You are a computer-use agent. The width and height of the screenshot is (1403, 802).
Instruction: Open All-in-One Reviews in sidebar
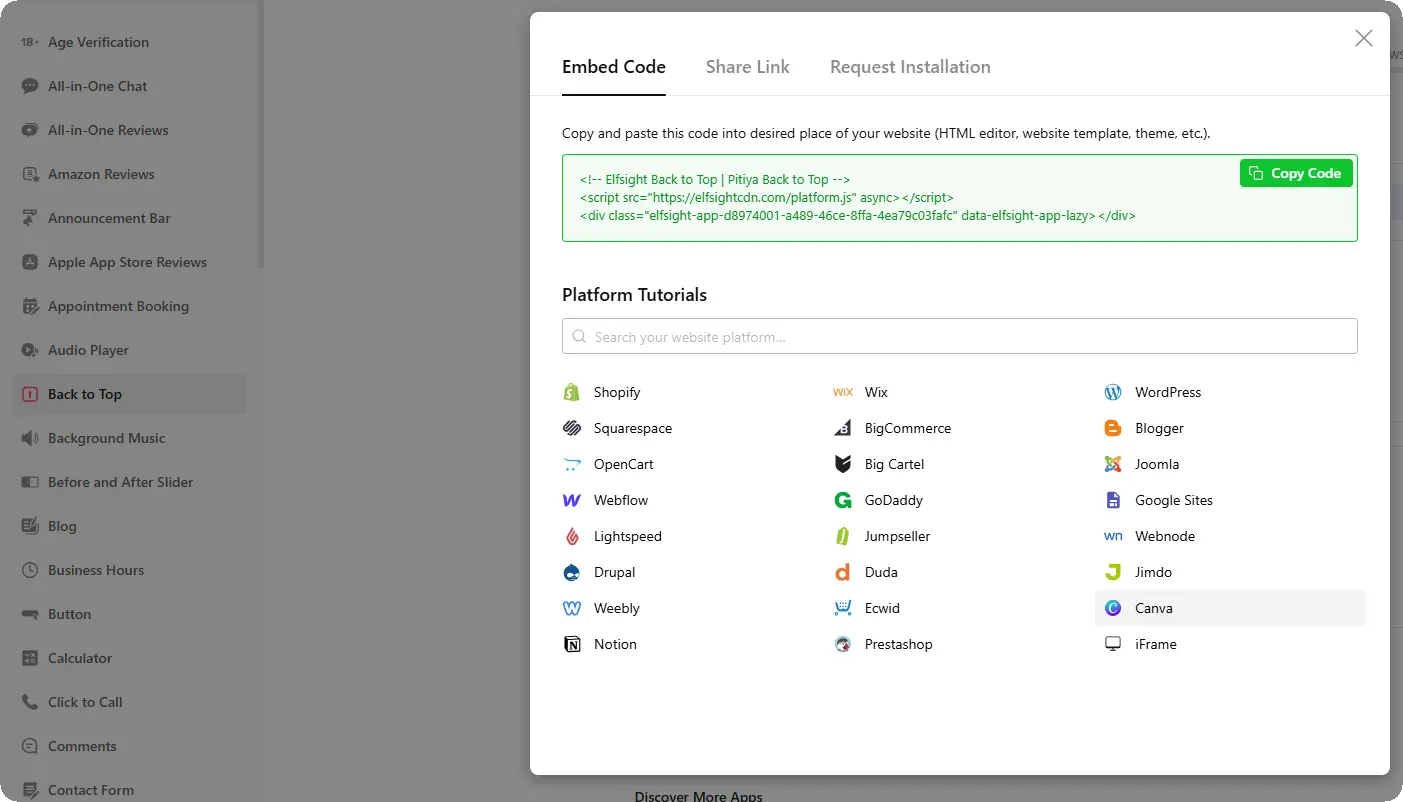(x=128, y=130)
